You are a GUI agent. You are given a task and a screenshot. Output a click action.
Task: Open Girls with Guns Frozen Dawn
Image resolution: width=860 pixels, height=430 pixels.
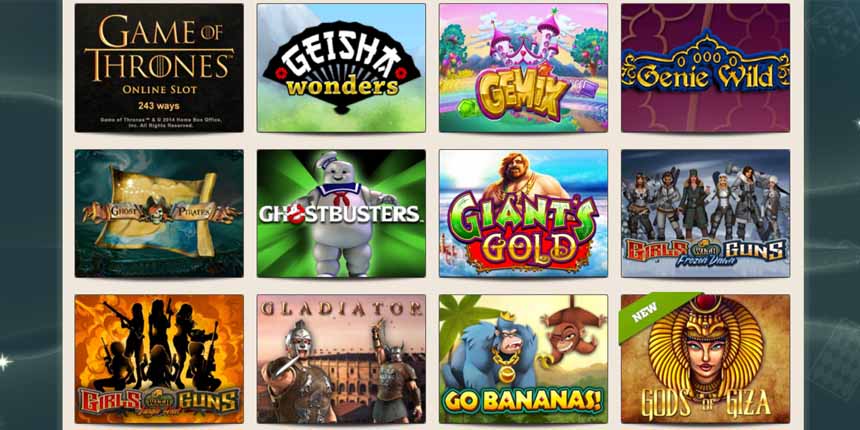[x=705, y=213]
